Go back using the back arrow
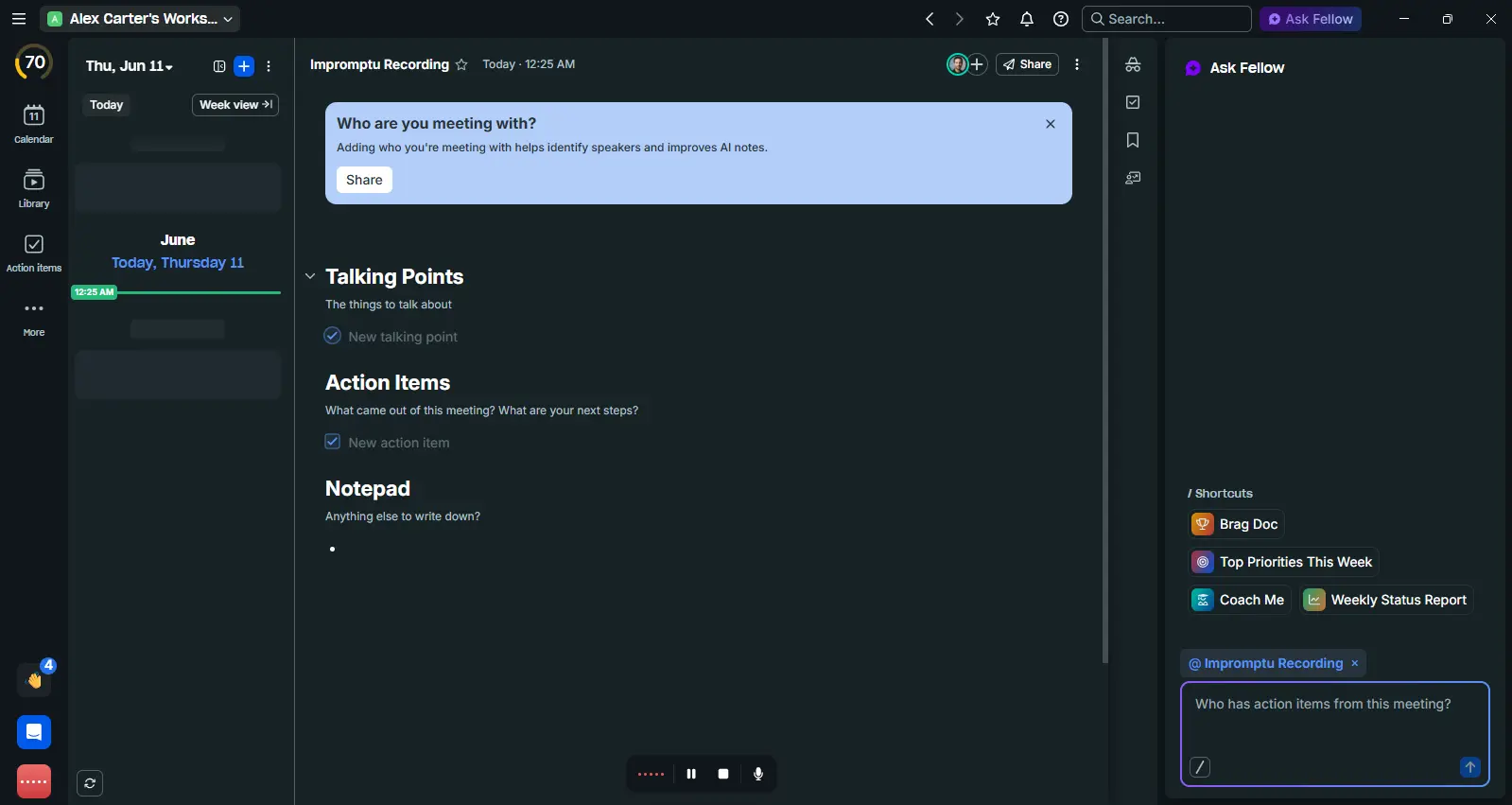This screenshot has height=805, width=1512. (x=930, y=19)
